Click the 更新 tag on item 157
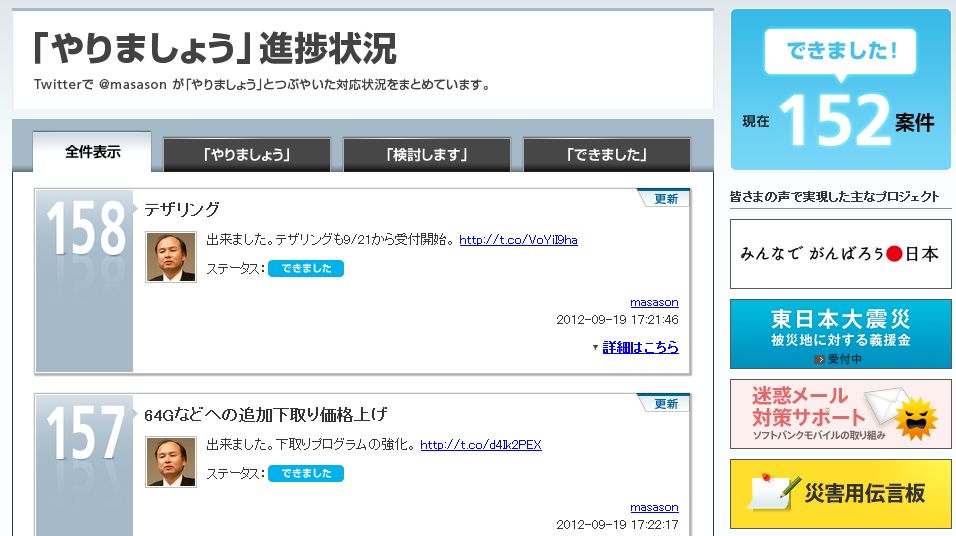 pos(666,404)
